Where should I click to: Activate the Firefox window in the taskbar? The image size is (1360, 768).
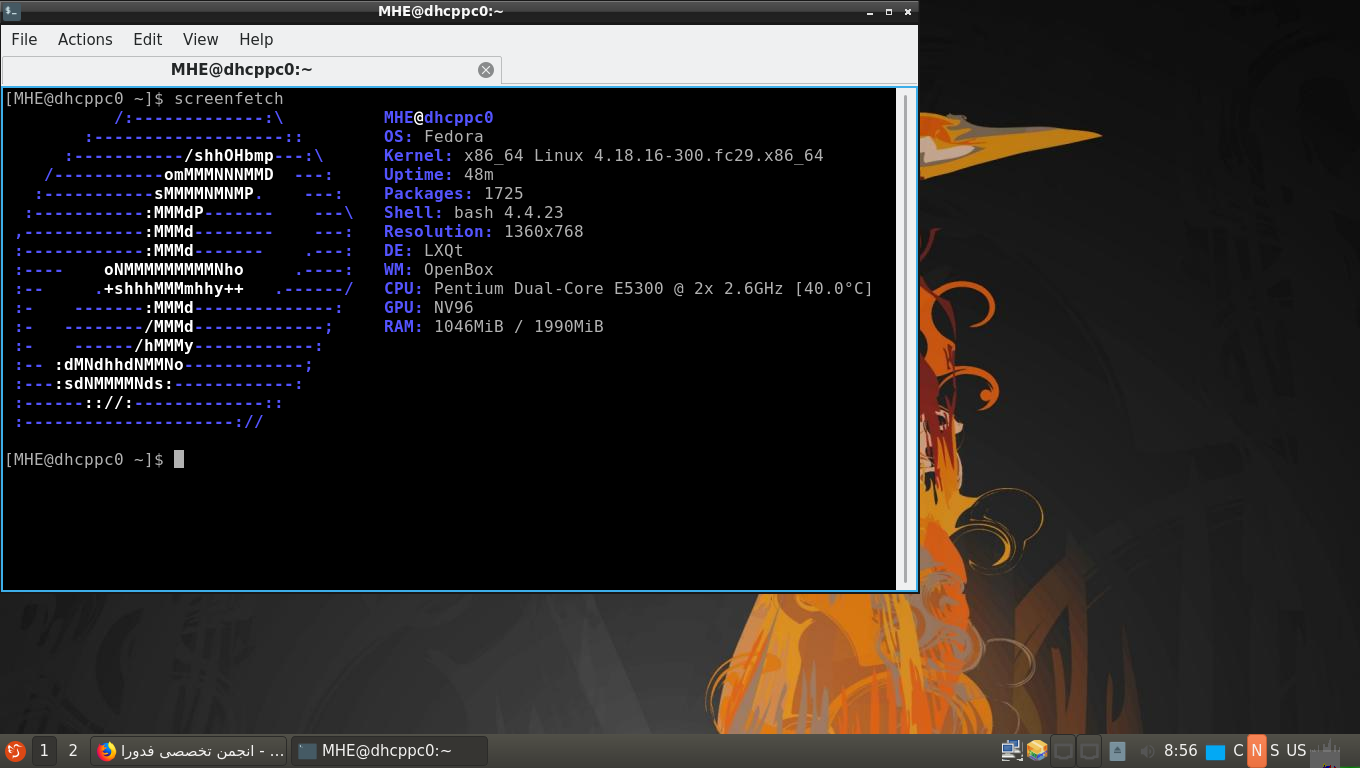click(x=189, y=750)
